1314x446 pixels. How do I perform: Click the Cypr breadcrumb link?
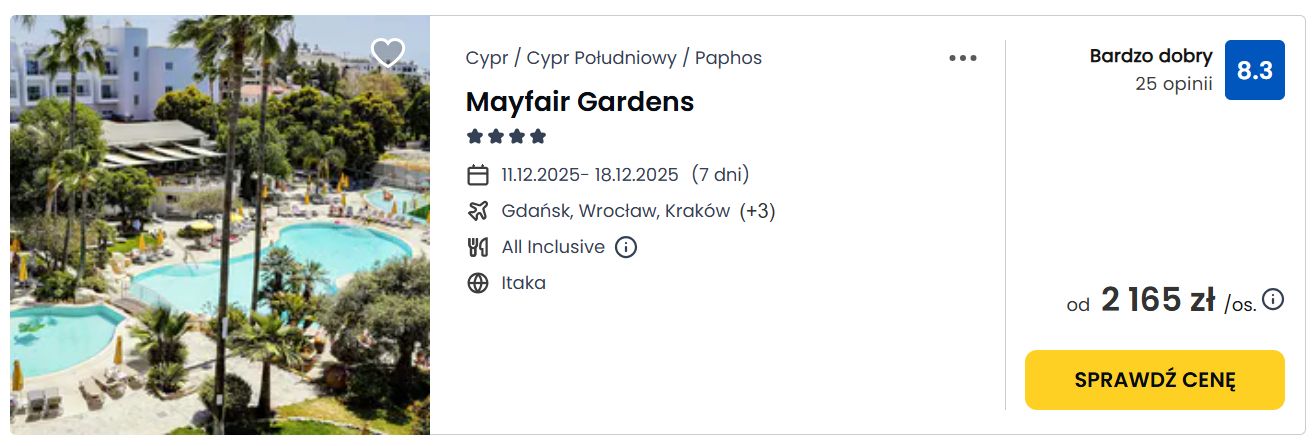(x=486, y=58)
